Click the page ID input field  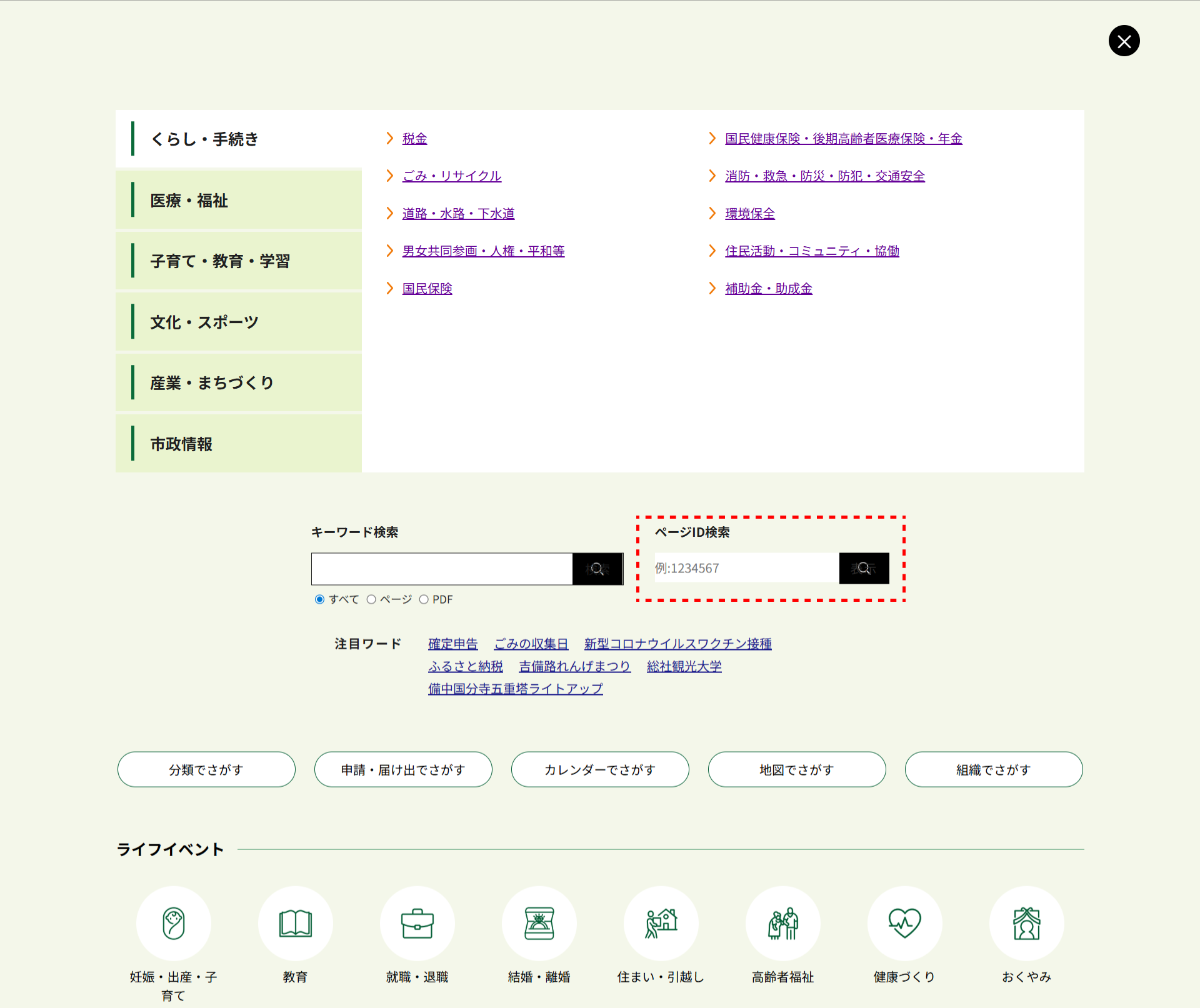(x=746, y=568)
